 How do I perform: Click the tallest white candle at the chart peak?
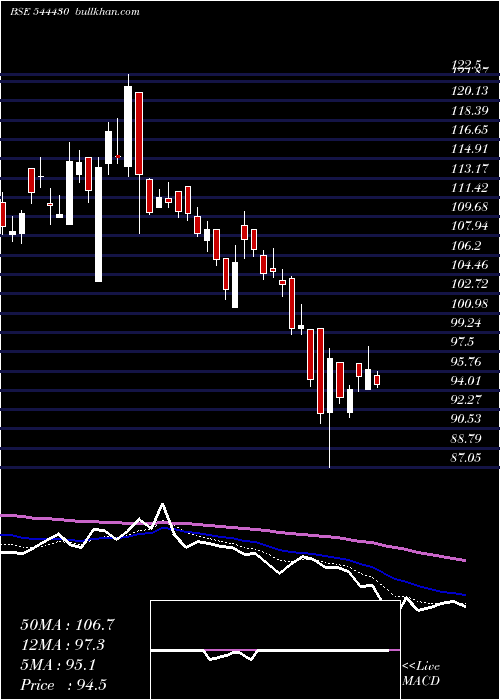tap(128, 126)
